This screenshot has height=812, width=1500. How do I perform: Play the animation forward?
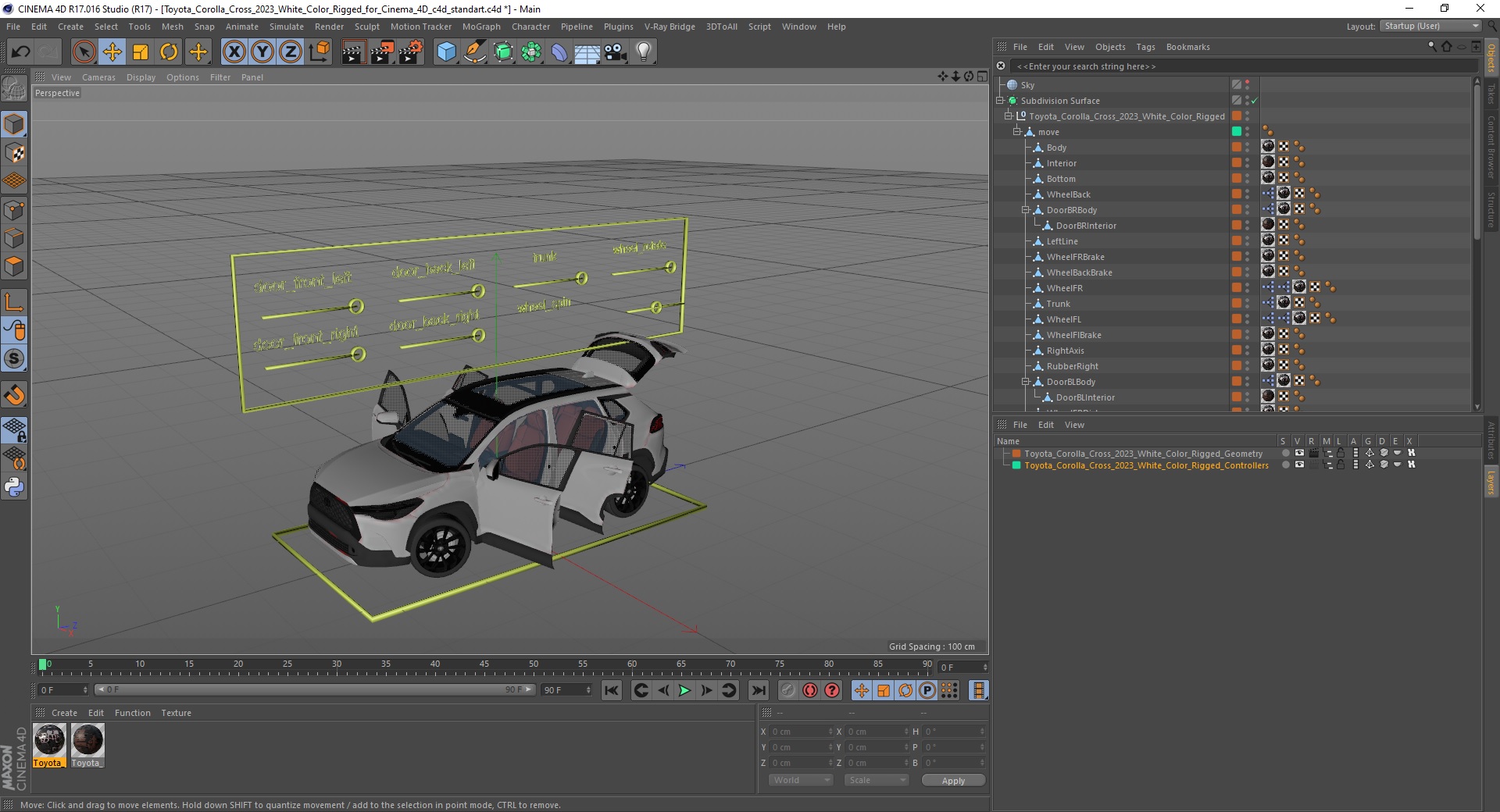tap(684, 690)
